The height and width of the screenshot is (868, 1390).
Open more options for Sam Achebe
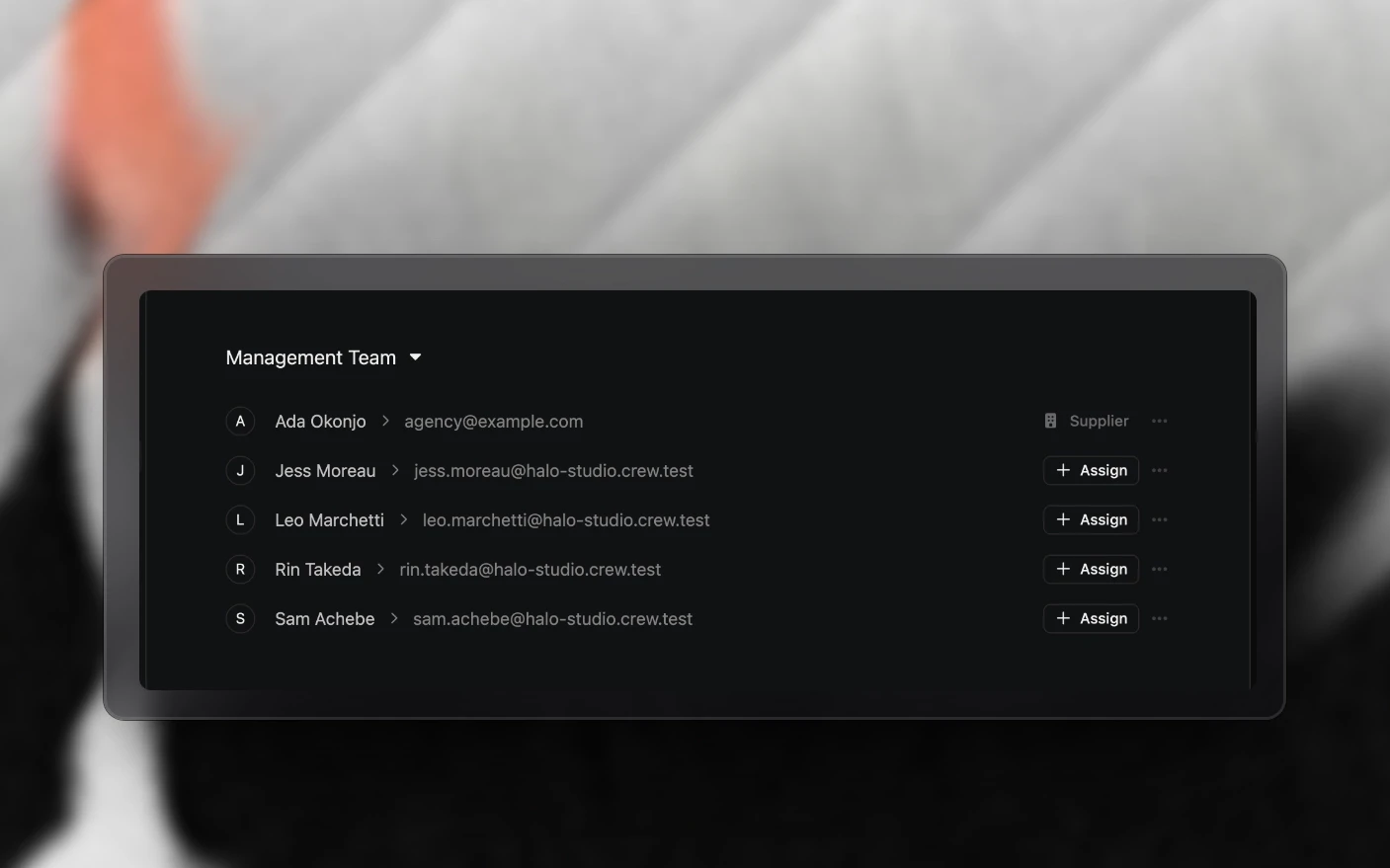click(x=1160, y=619)
